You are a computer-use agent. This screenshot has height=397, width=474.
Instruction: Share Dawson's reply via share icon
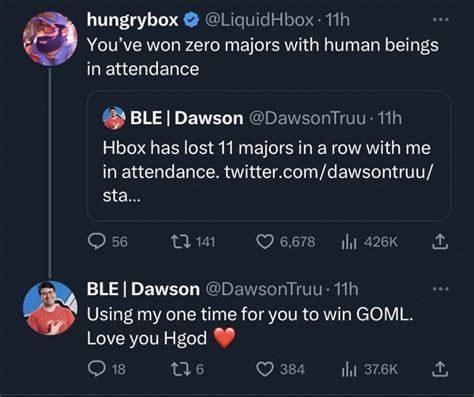click(440, 369)
